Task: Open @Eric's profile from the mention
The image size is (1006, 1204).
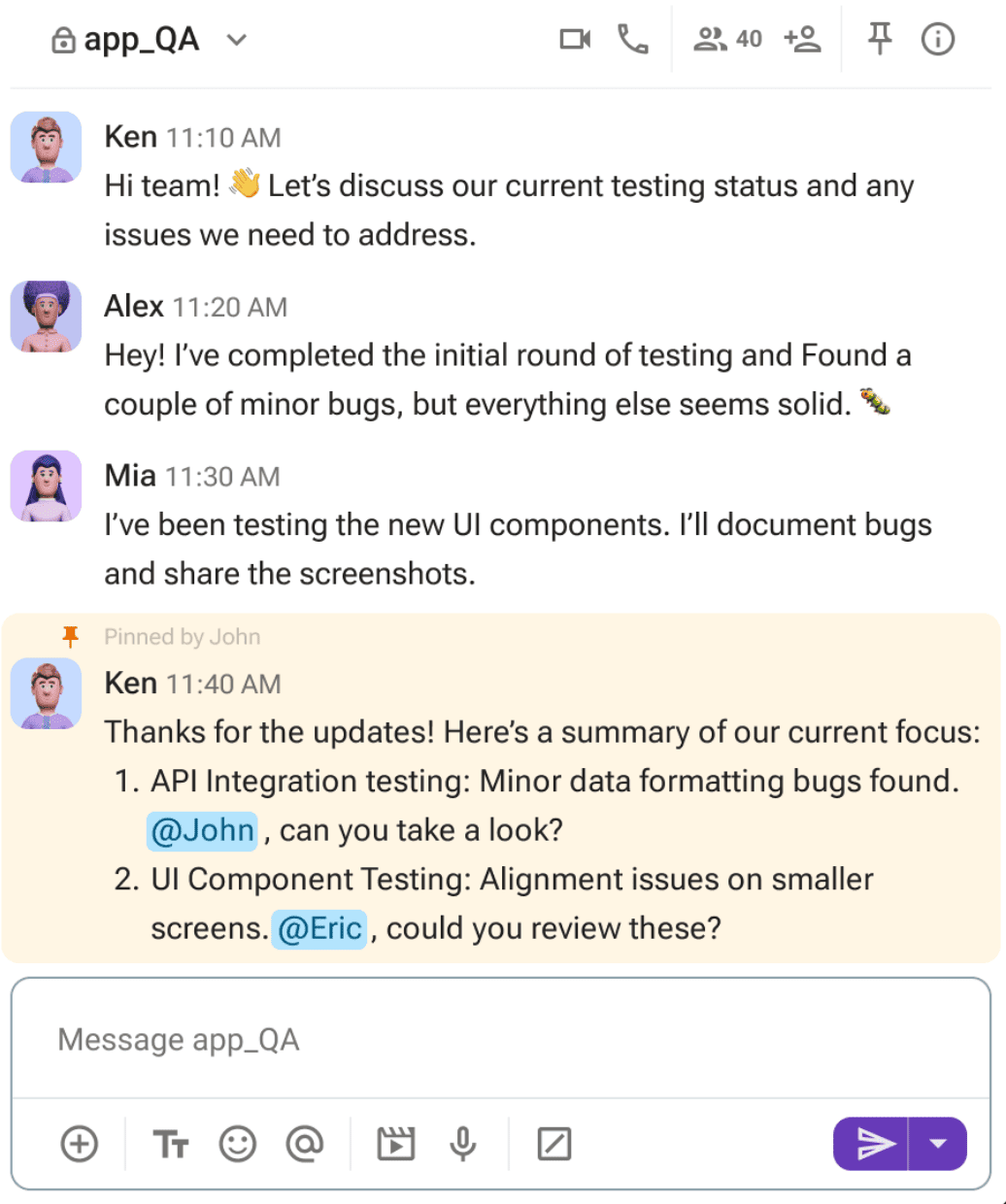Action: tap(319, 928)
